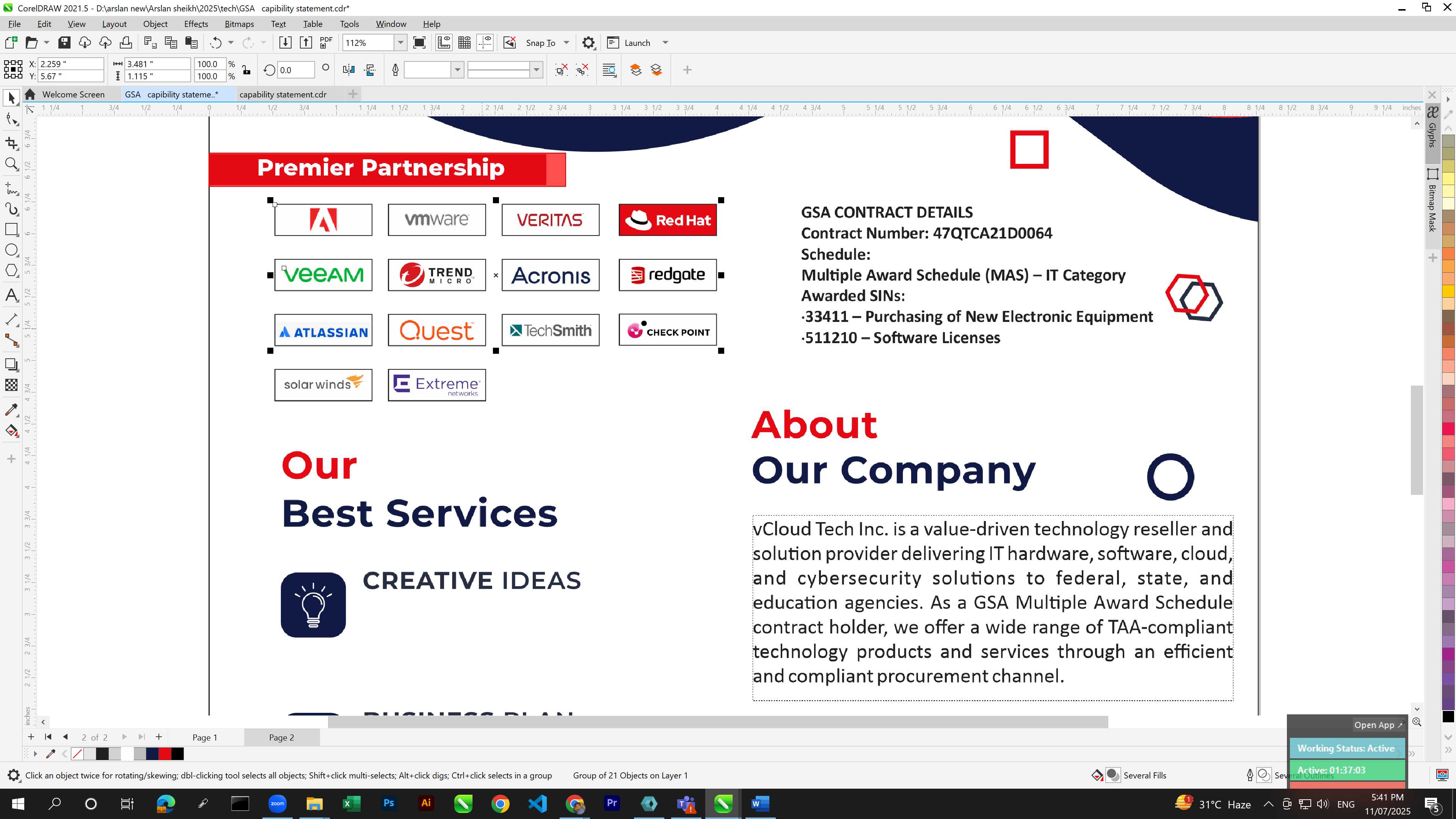The width and height of the screenshot is (1456, 819).
Task: Open the Launch dropdown
Action: coord(665,42)
